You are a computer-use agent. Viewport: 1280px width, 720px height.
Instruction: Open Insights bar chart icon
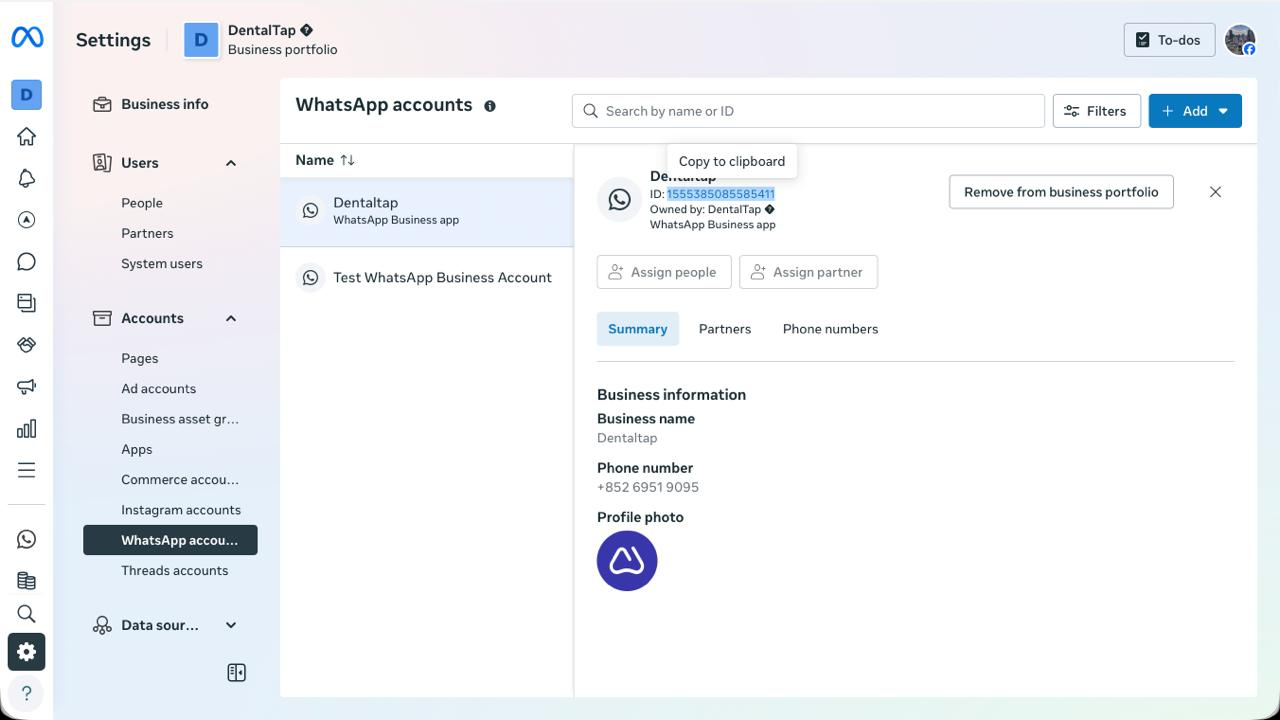tap(27, 429)
